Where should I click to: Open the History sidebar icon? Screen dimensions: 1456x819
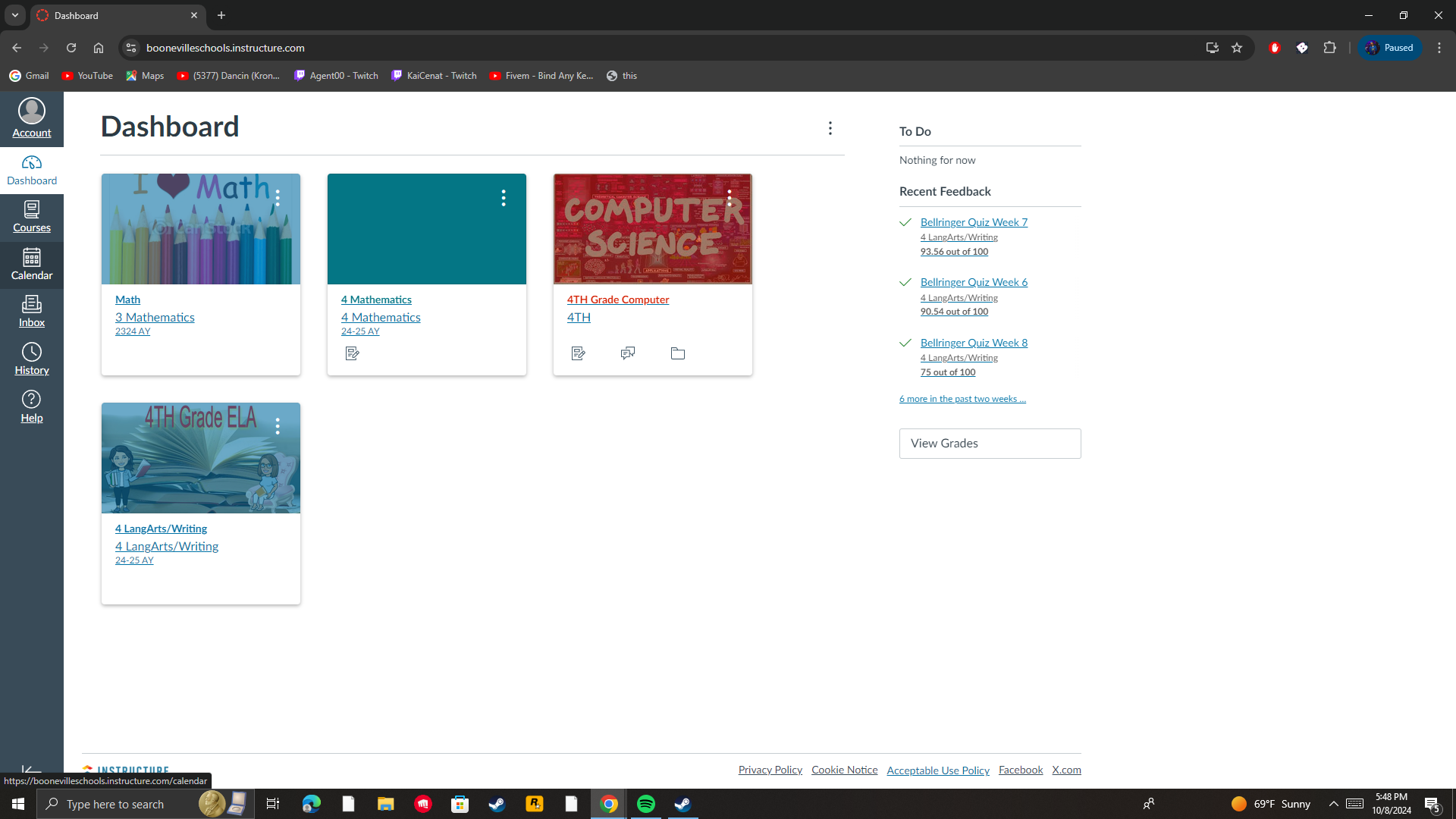click(x=31, y=359)
